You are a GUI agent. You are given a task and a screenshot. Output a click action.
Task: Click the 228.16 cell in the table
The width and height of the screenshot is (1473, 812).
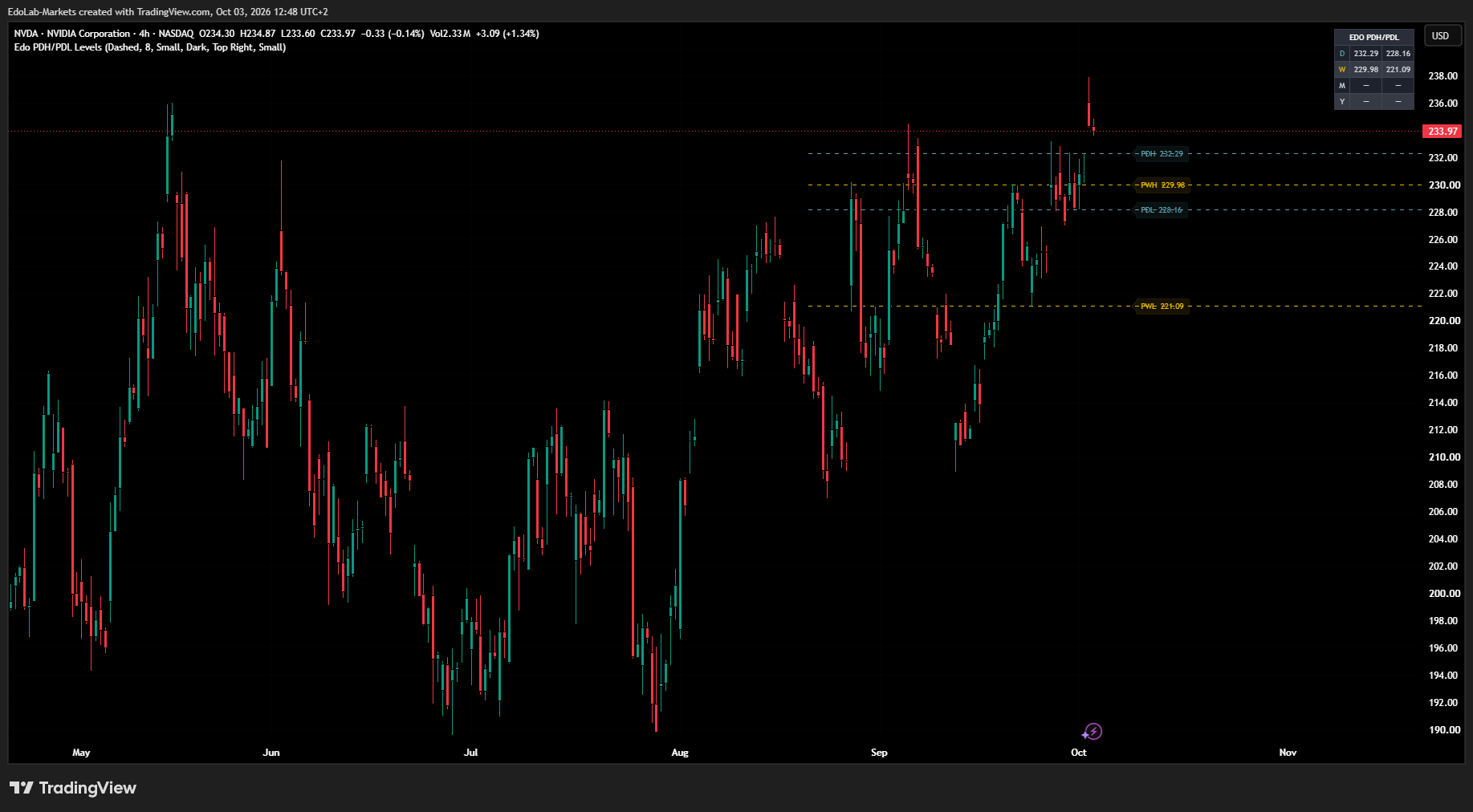pyautogui.click(x=1398, y=54)
